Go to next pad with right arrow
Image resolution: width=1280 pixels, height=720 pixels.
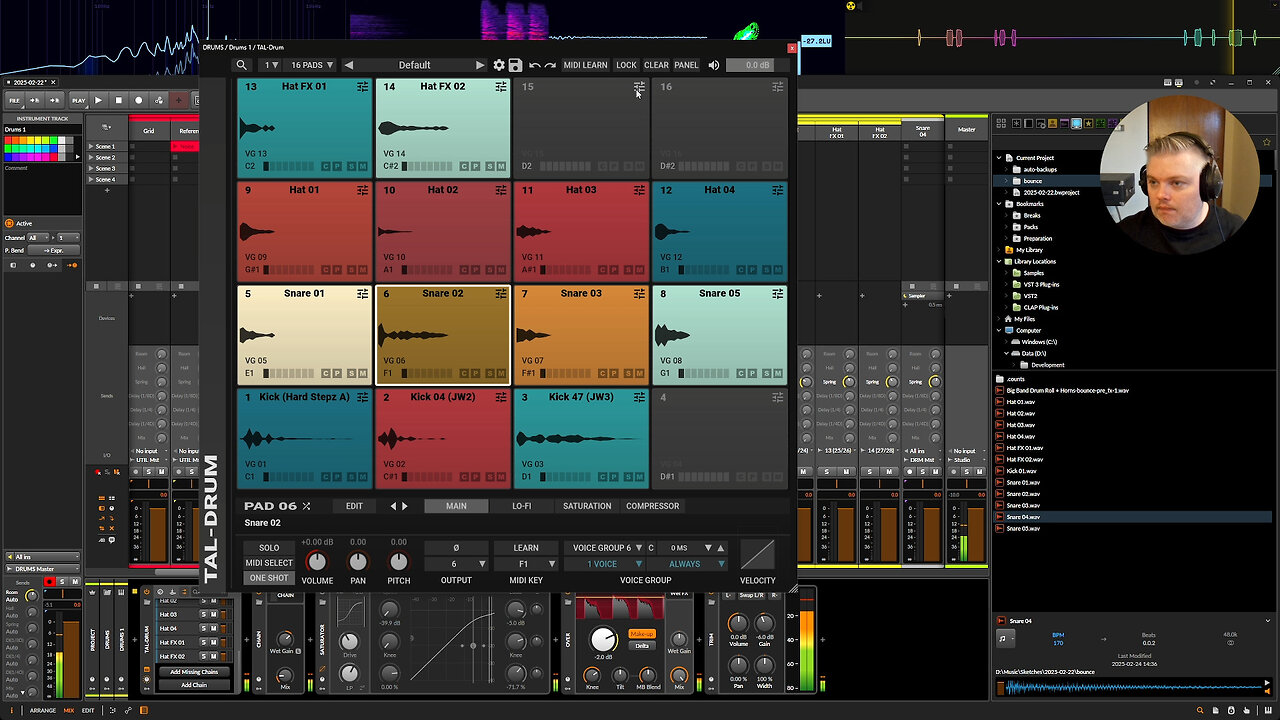[x=404, y=506]
